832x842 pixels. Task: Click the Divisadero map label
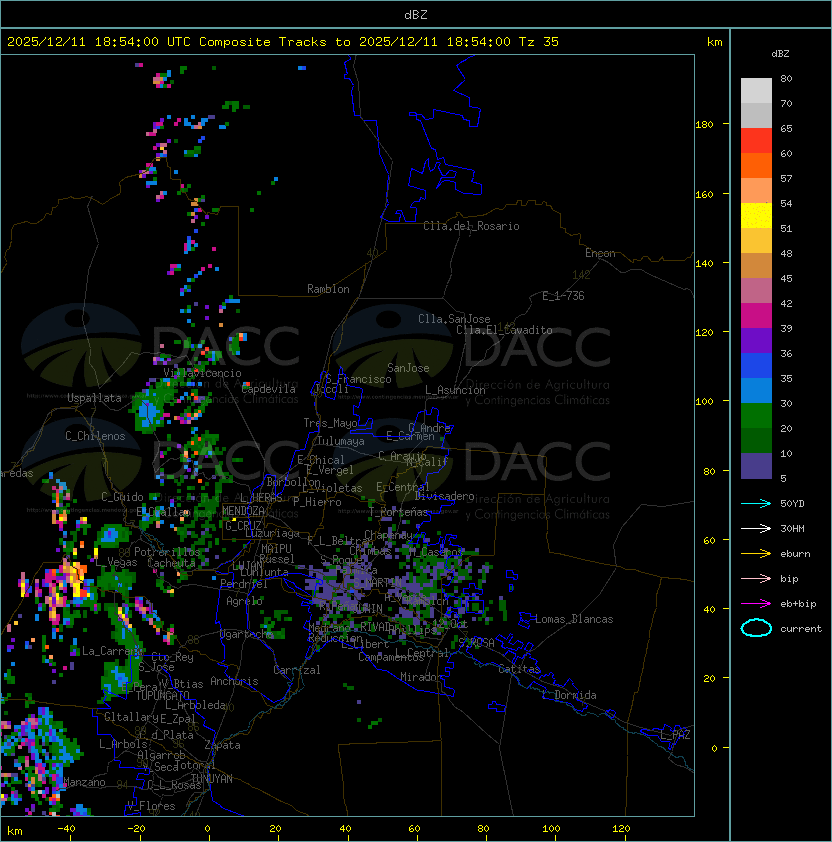[445, 496]
